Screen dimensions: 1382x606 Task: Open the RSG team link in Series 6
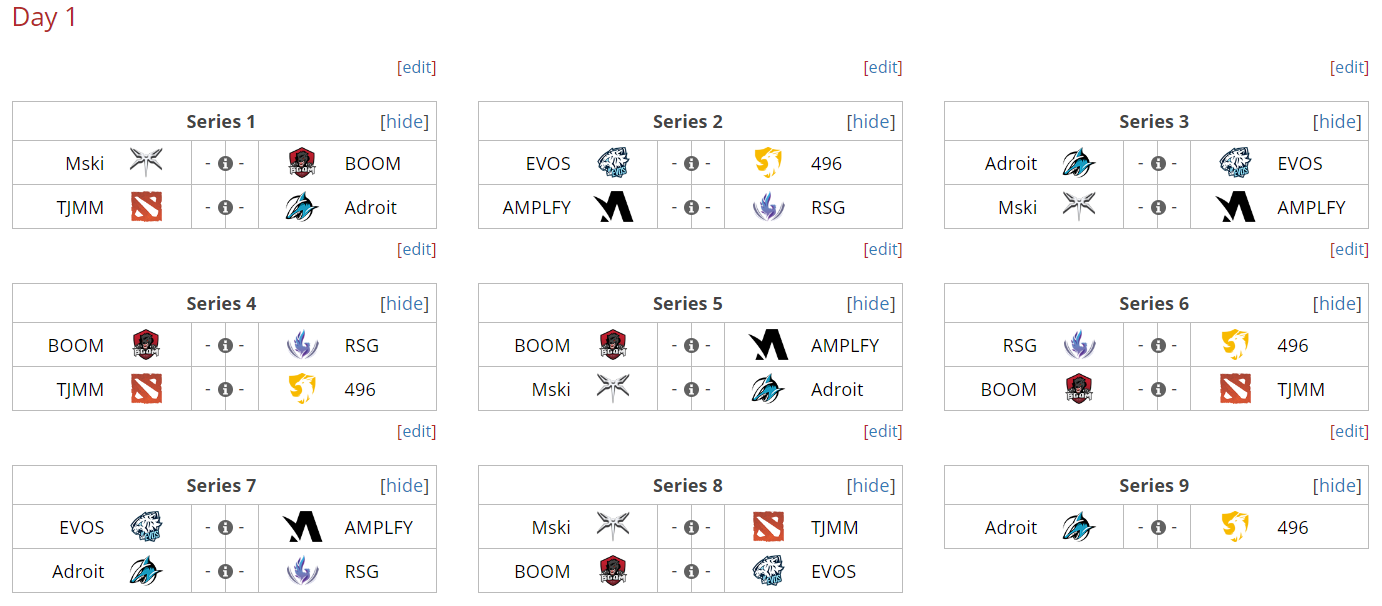1020,345
